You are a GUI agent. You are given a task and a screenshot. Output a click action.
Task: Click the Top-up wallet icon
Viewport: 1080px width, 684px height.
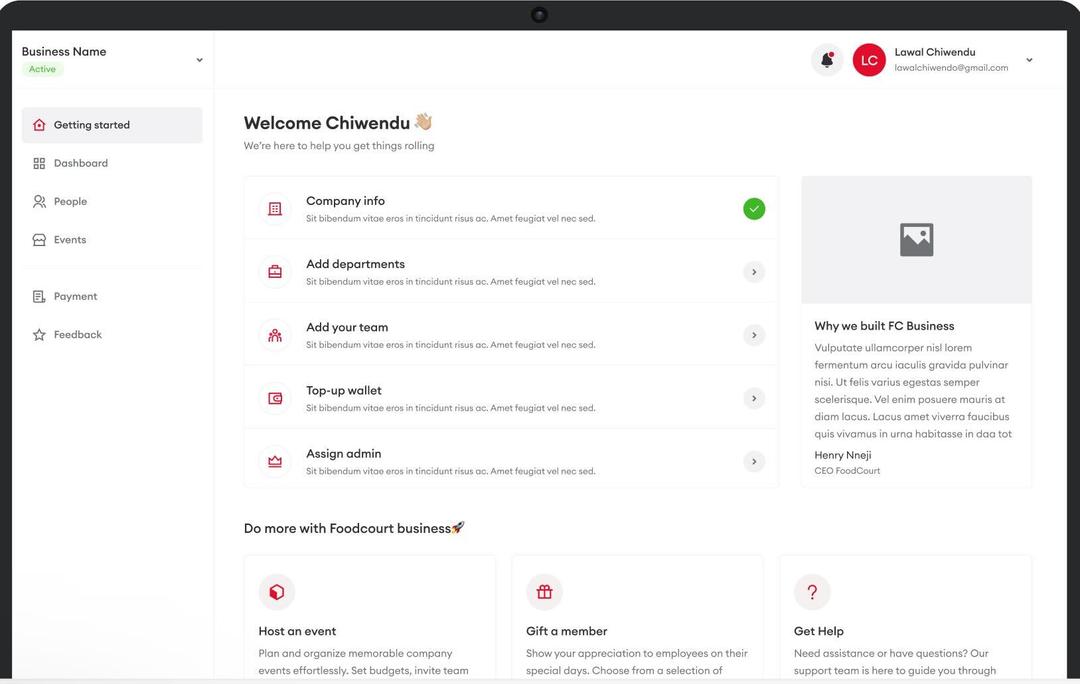pyautogui.click(x=275, y=398)
